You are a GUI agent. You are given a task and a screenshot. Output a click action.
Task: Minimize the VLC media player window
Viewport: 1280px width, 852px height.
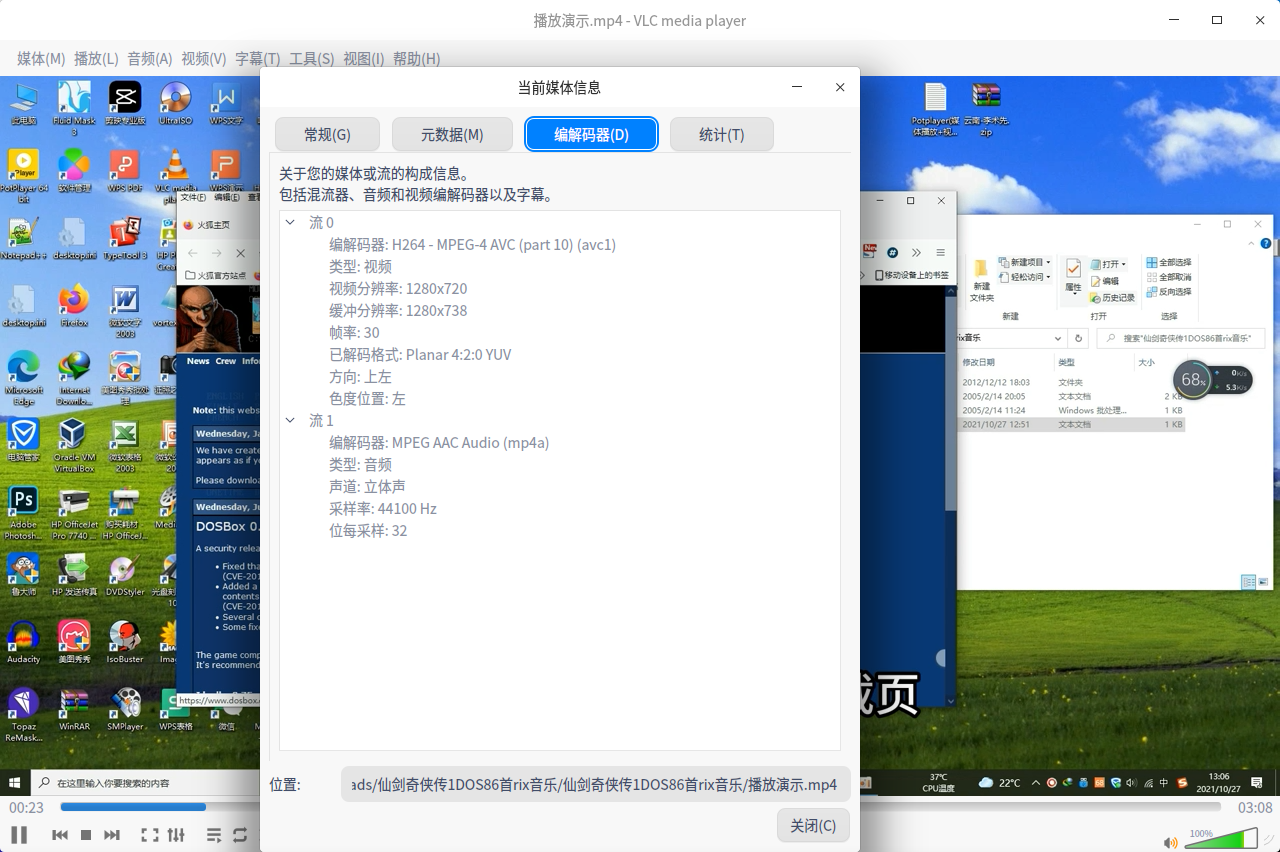point(1176,20)
